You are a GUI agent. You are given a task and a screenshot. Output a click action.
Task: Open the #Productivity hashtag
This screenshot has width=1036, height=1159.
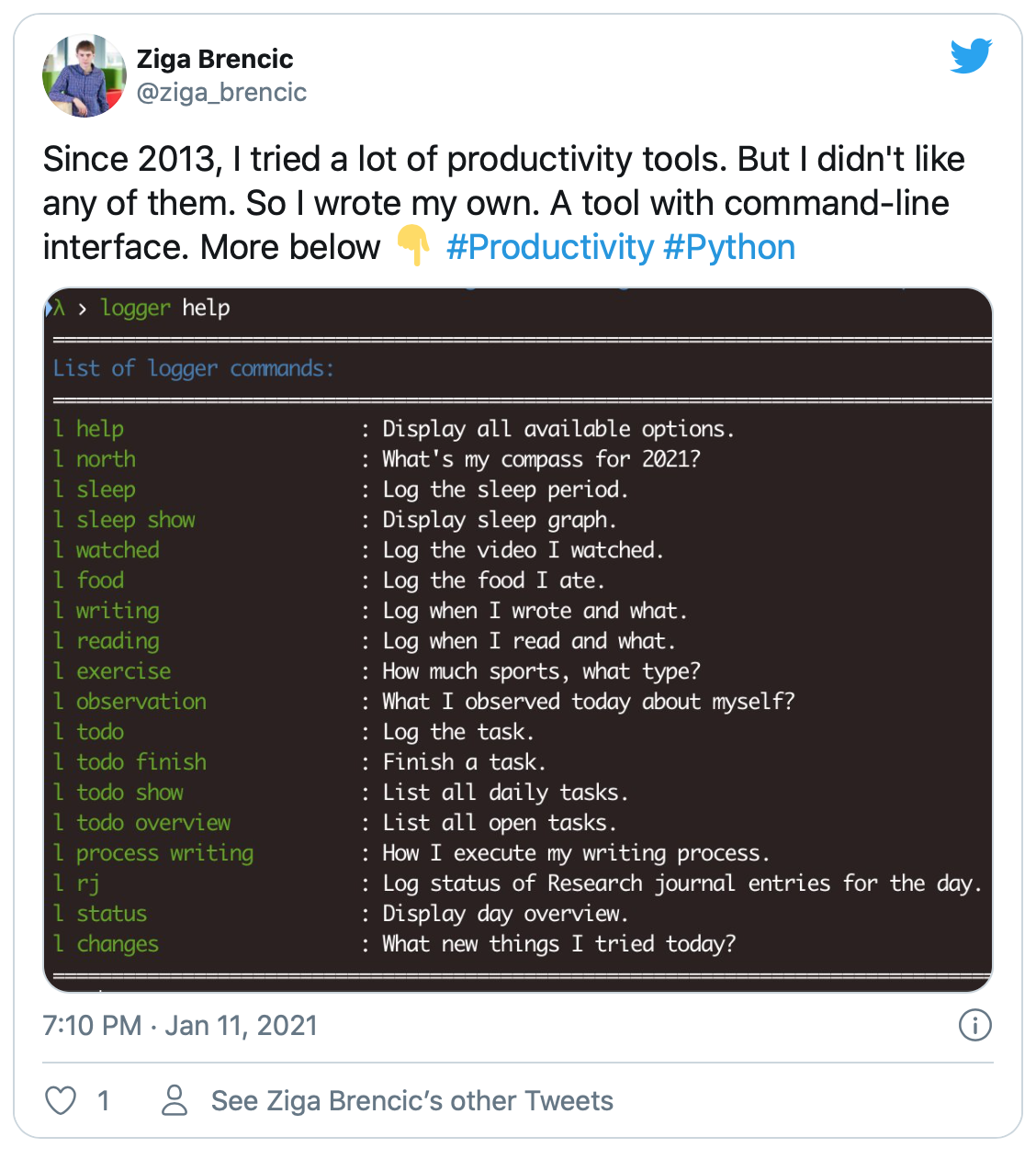pos(549,247)
